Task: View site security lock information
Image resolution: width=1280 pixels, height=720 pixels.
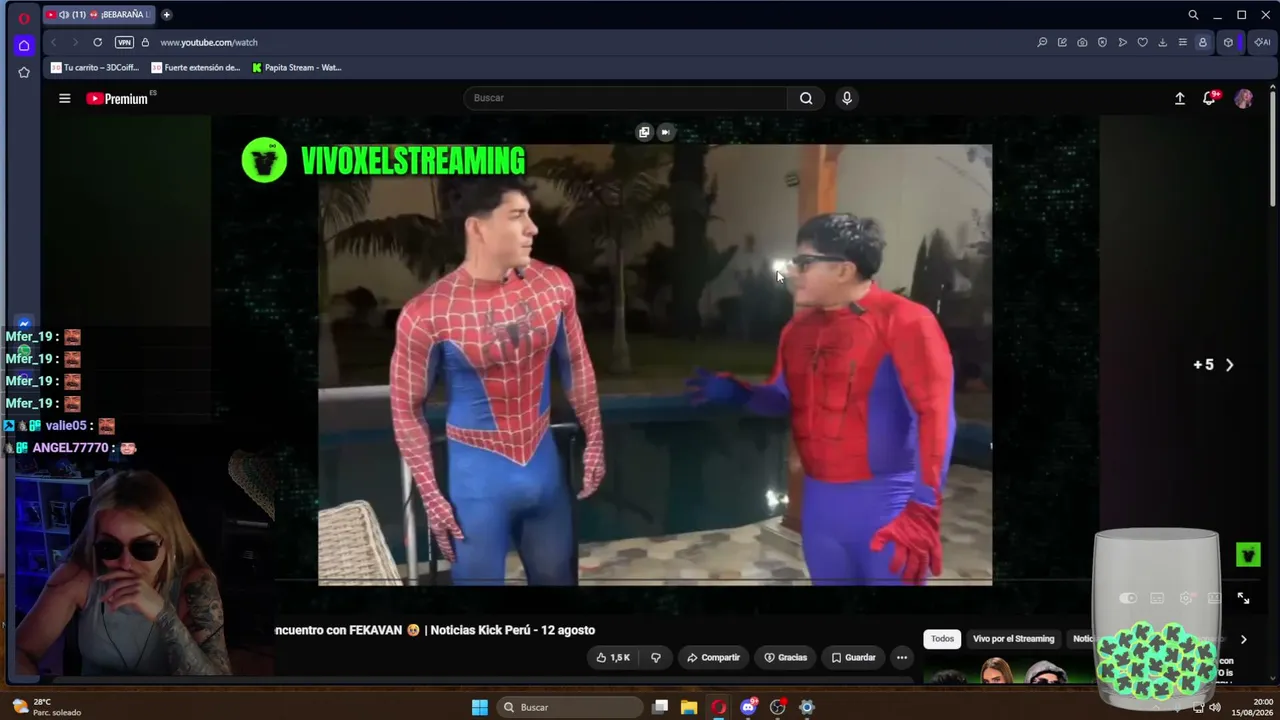Action: click(x=145, y=42)
